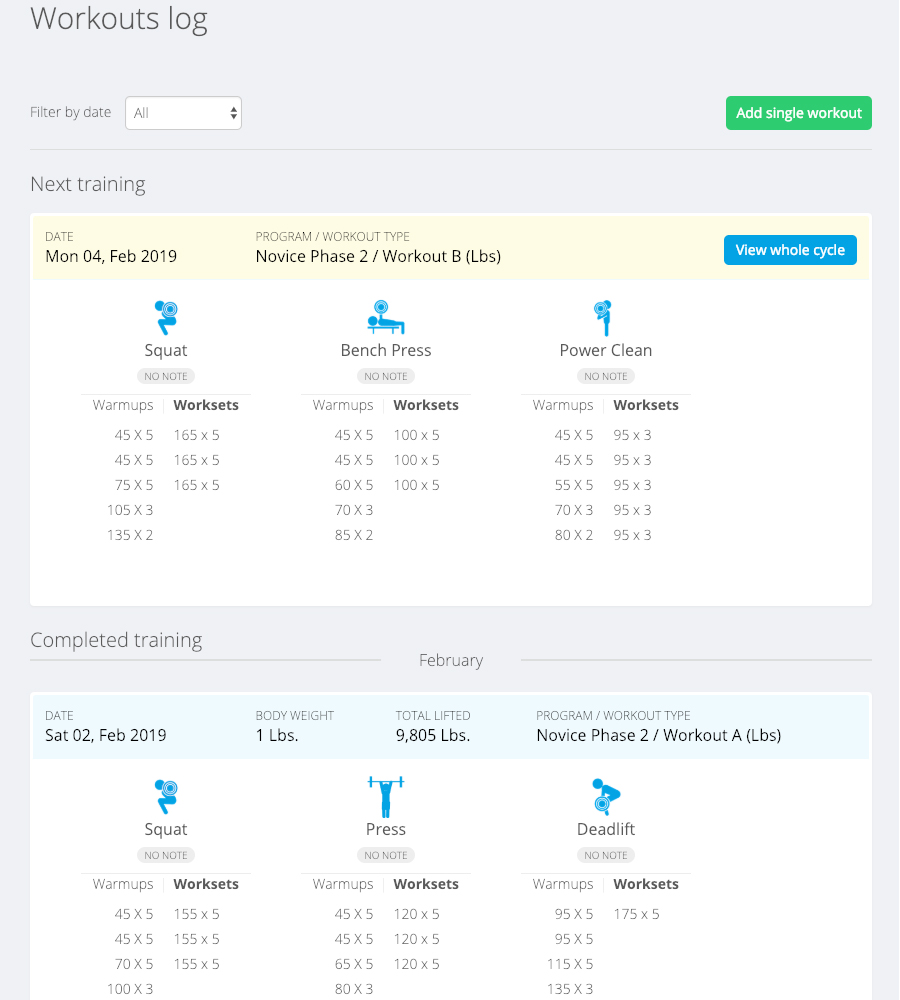Click the Mon 04, Feb 2019 workout date
Screen dimensions: 900x1000
pyautogui.click(x=111, y=256)
